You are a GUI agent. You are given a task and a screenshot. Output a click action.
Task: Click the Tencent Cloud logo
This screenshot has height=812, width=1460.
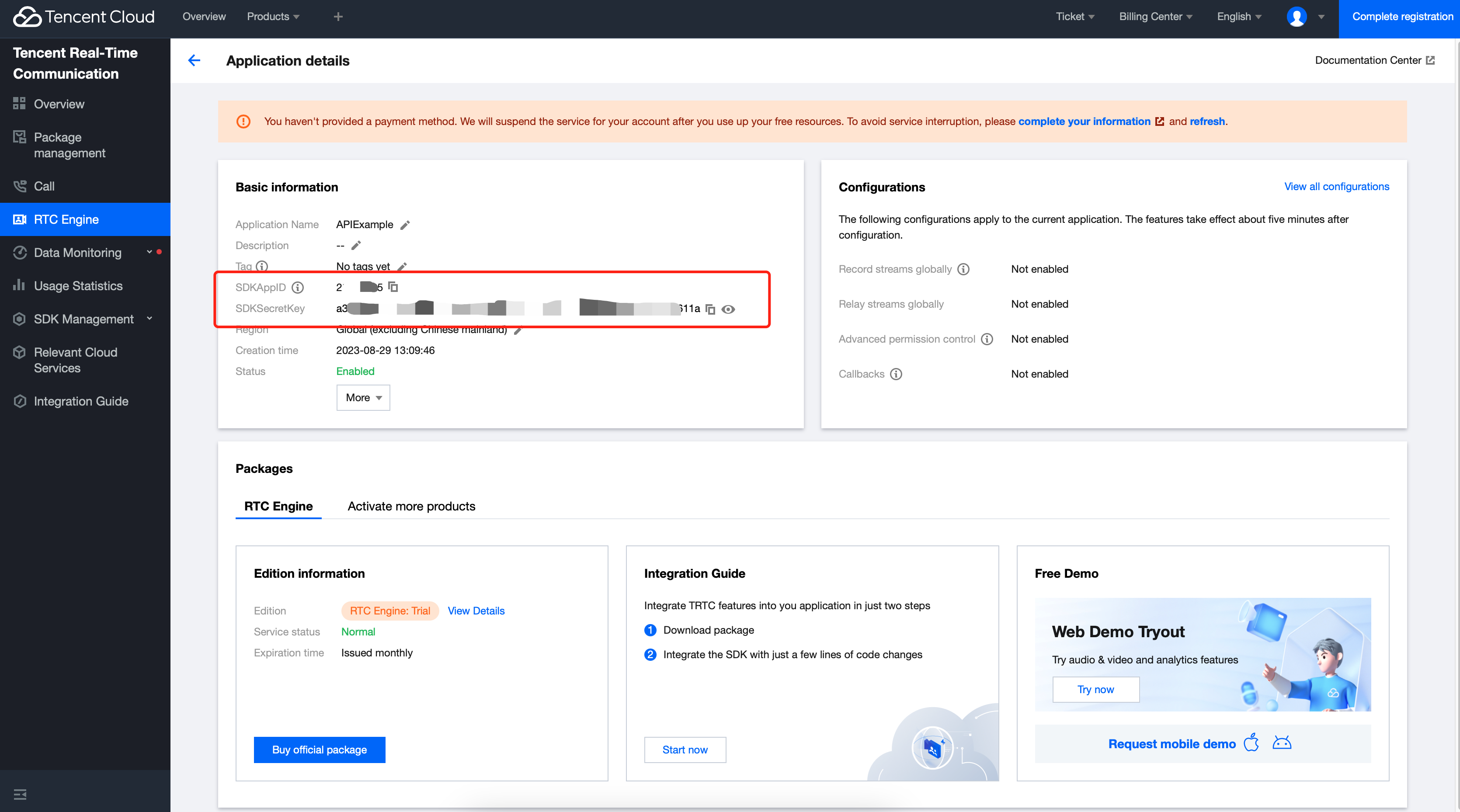point(83,17)
